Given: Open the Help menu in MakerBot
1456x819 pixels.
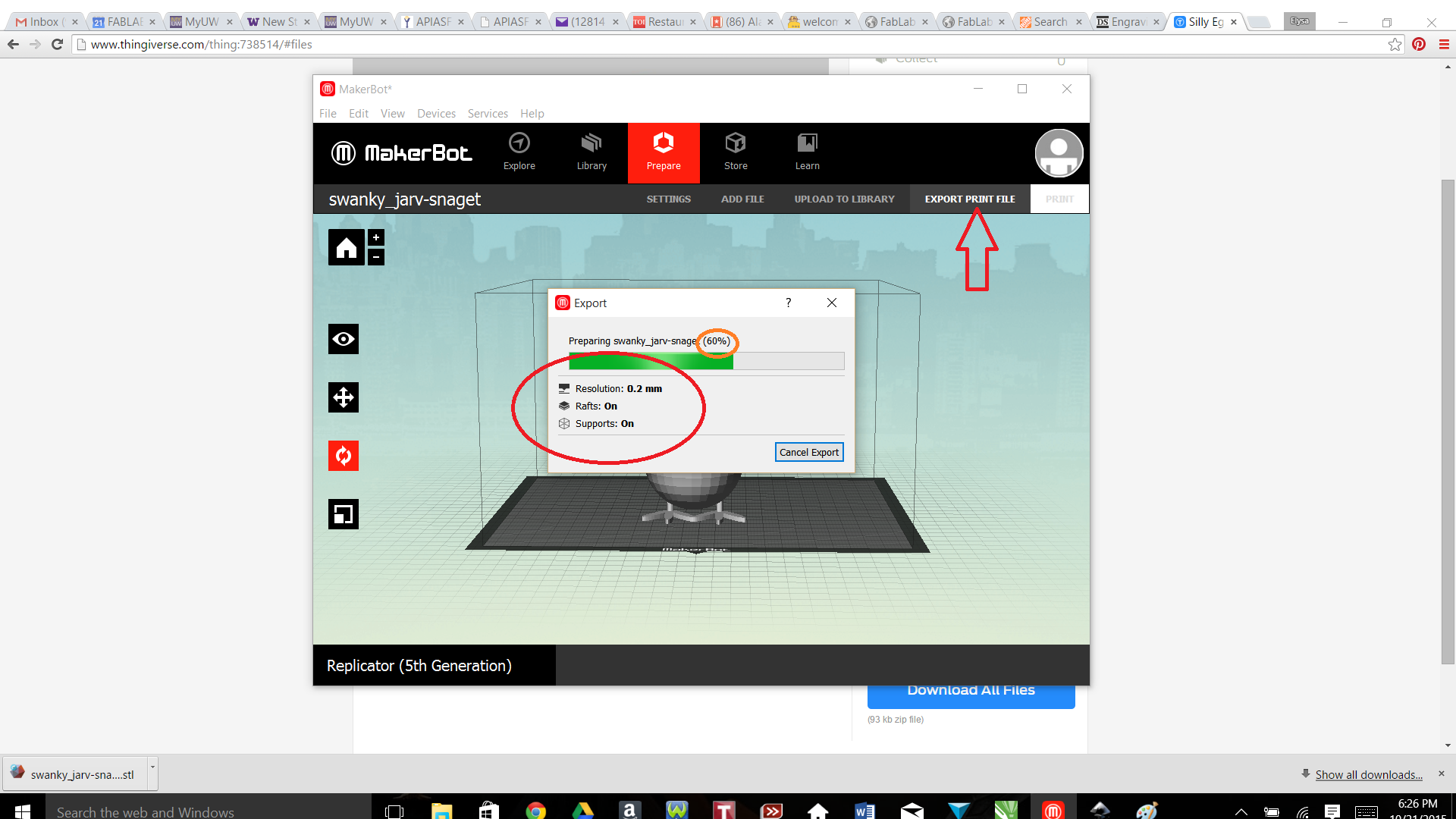Looking at the screenshot, I should [532, 113].
